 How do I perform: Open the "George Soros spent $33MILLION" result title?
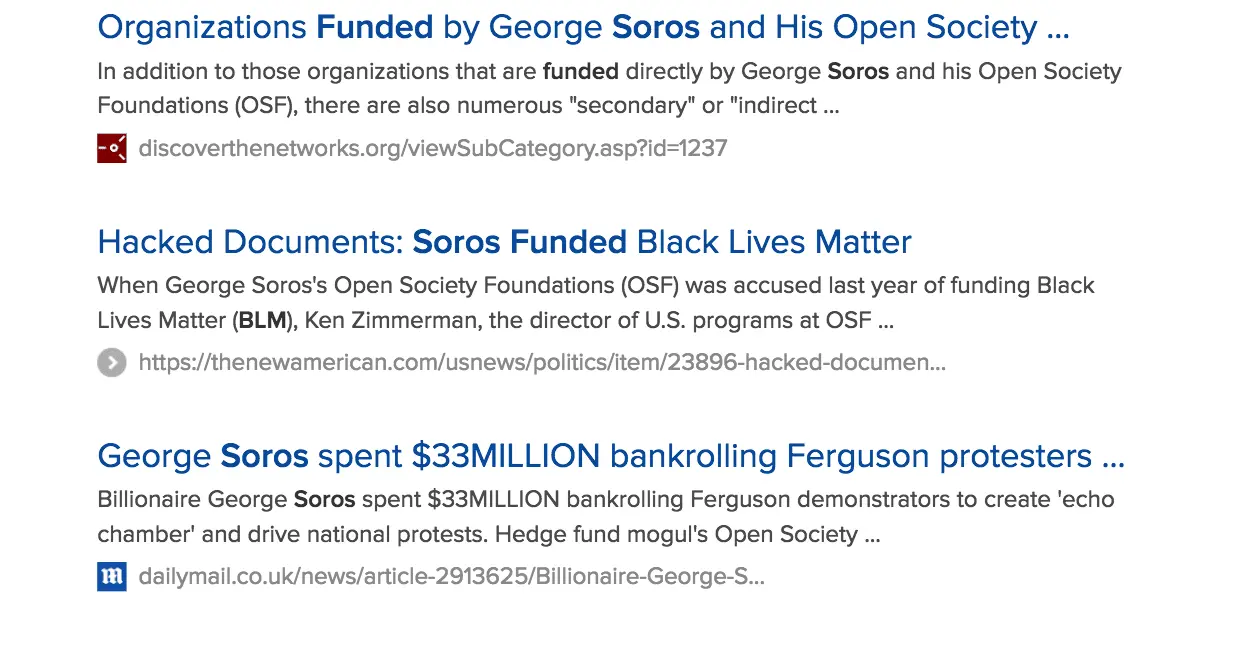tap(610, 456)
